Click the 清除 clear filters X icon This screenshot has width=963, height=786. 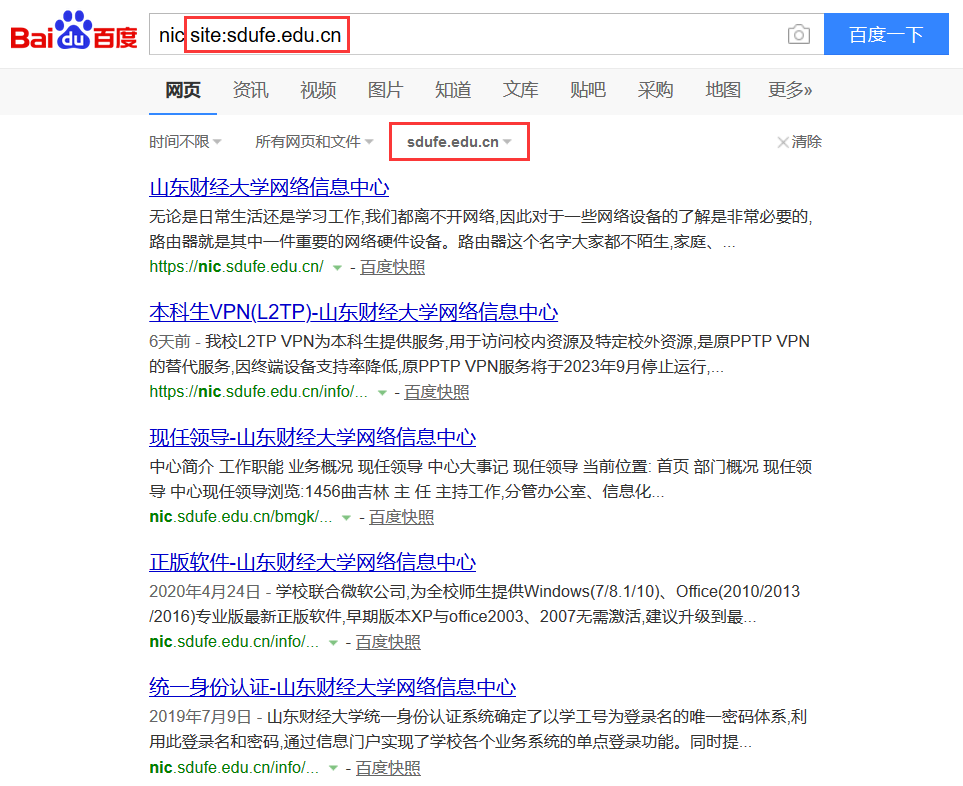pyautogui.click(x=783, y=142)
